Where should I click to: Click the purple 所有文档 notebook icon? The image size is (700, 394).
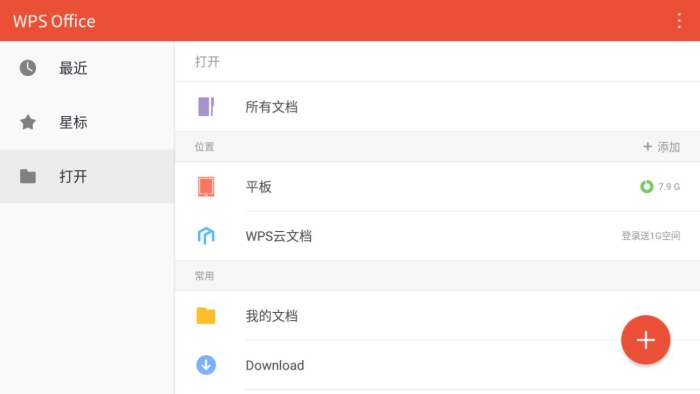click(x=206, y=107)
